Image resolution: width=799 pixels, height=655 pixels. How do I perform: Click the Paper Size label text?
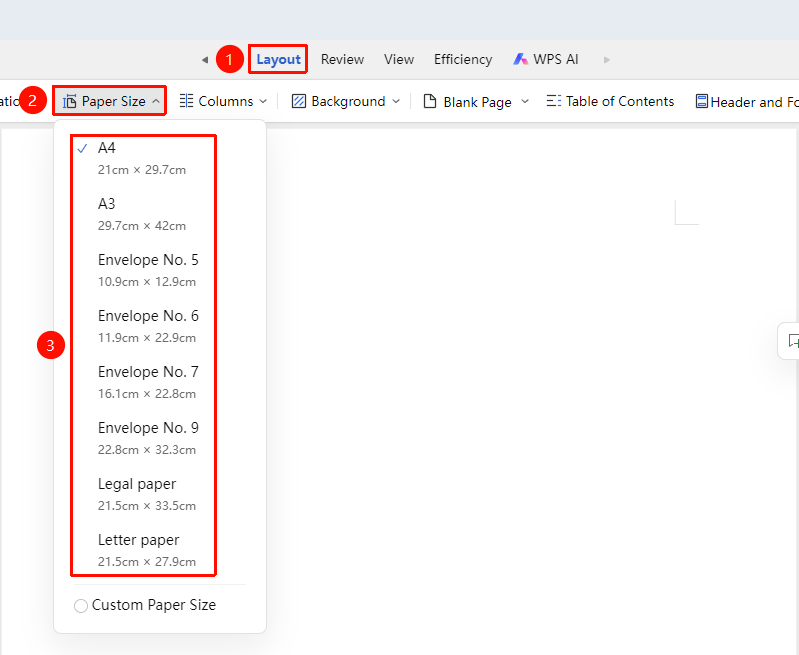click(114, 101)
